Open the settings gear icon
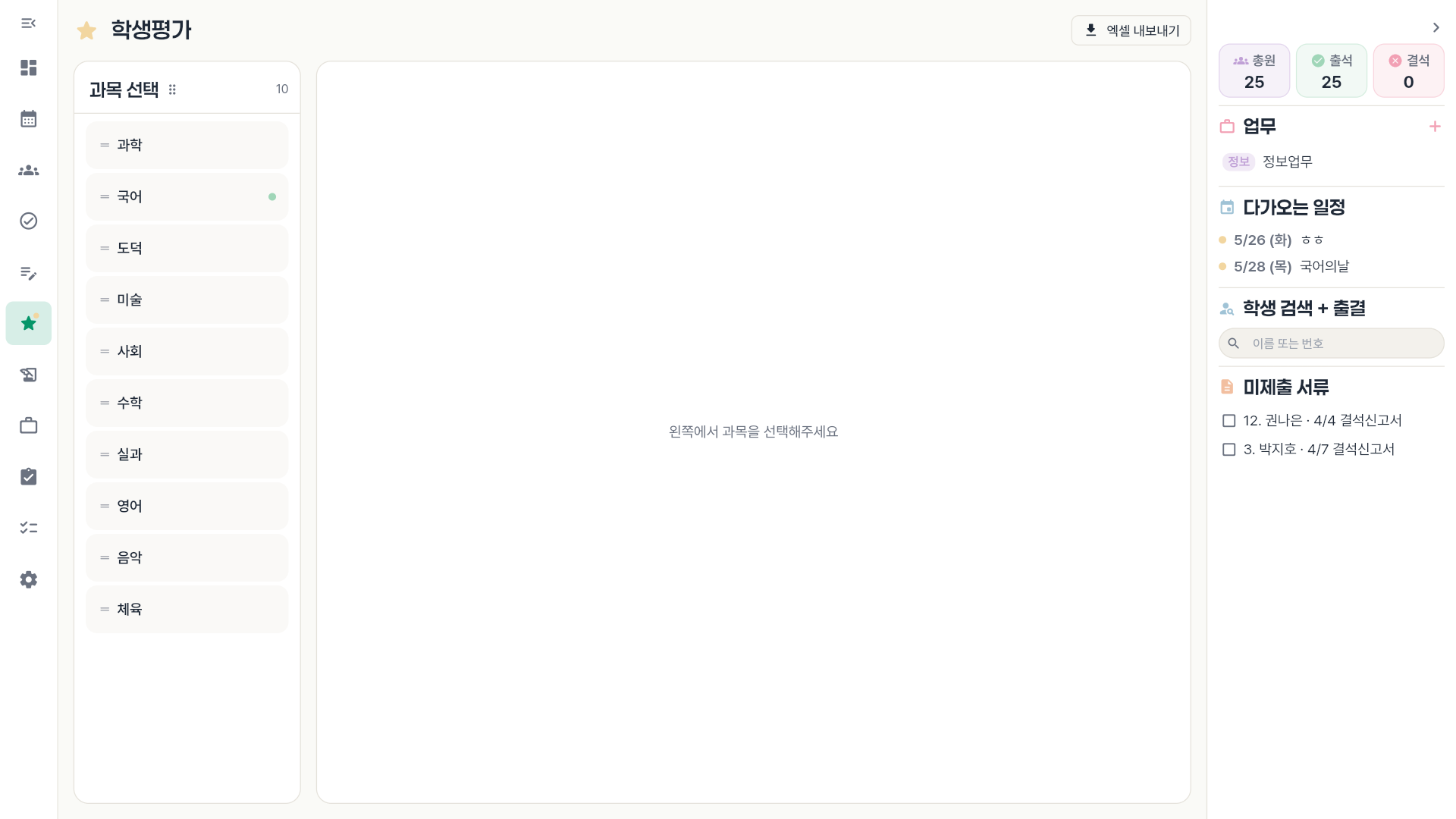 coord(28,579)
